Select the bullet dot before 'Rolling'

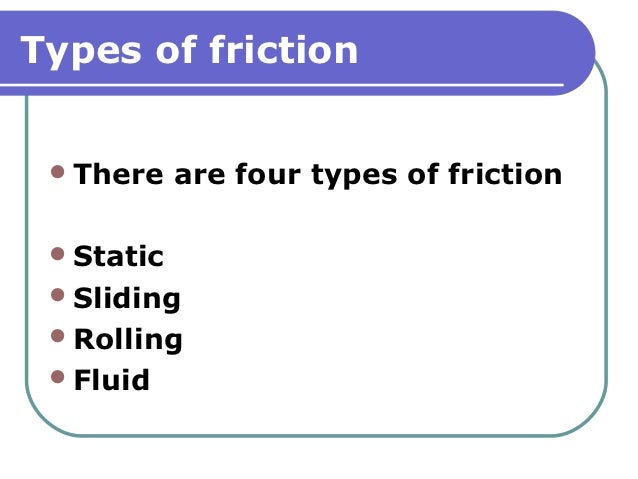pyautogui.click(x=58, y=336)
